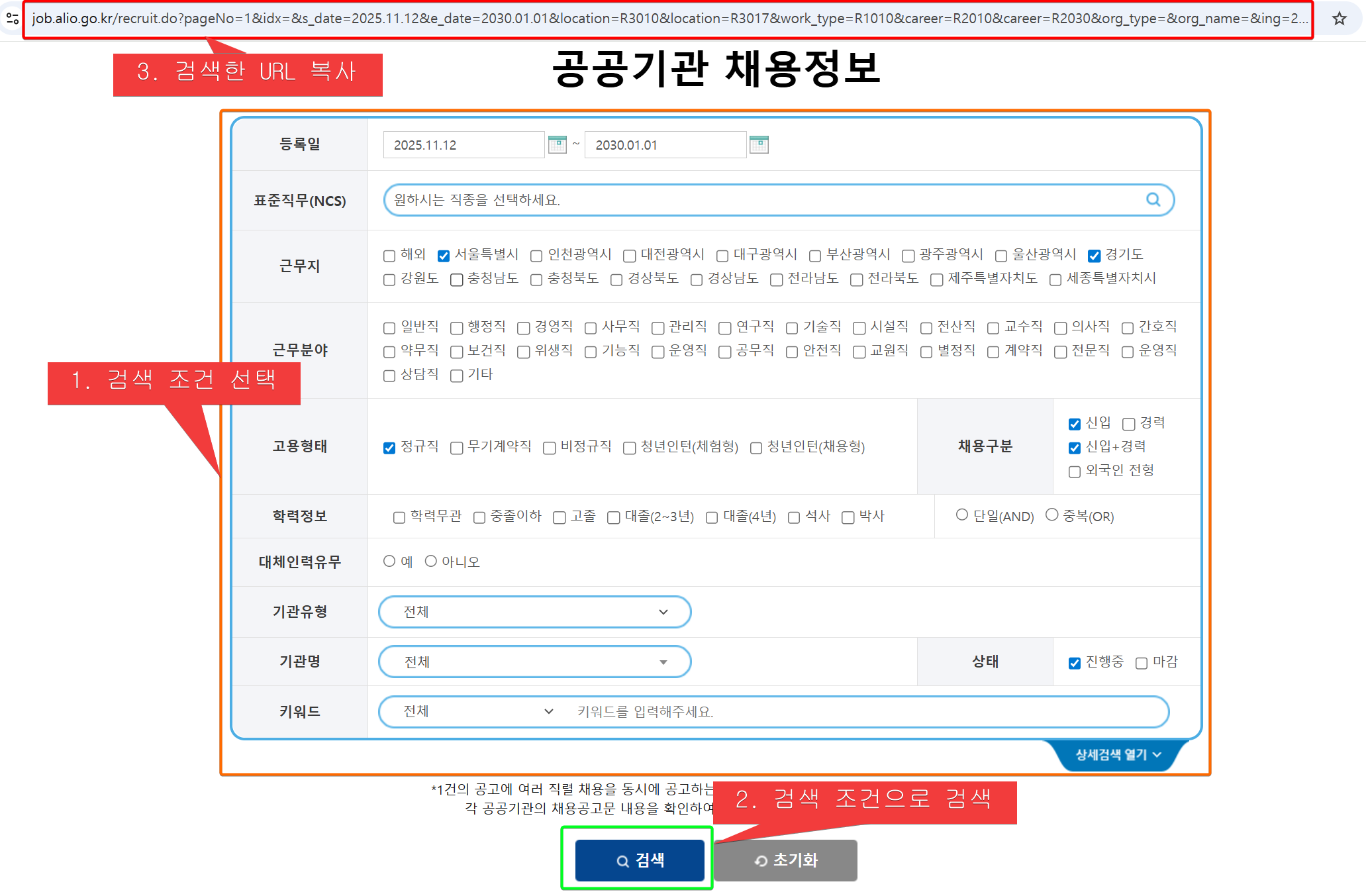Select the 단일(AND) radio option
1366x896 pixels.
pyautogui.click(x=962, y=515)
